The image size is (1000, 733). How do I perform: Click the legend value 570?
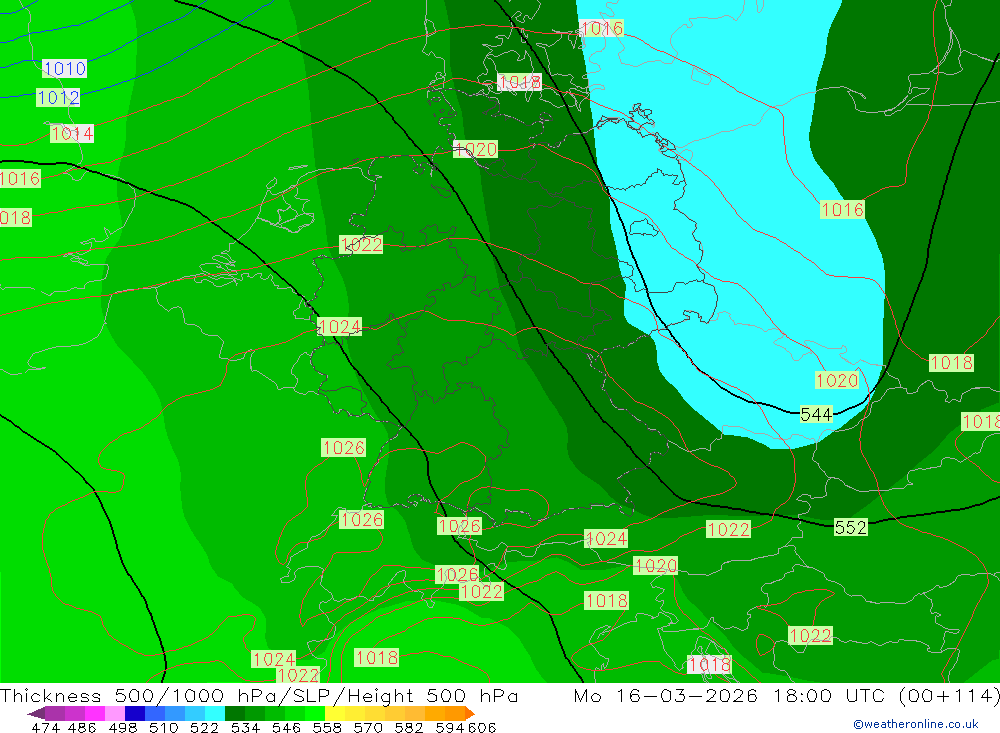(367, 727)
